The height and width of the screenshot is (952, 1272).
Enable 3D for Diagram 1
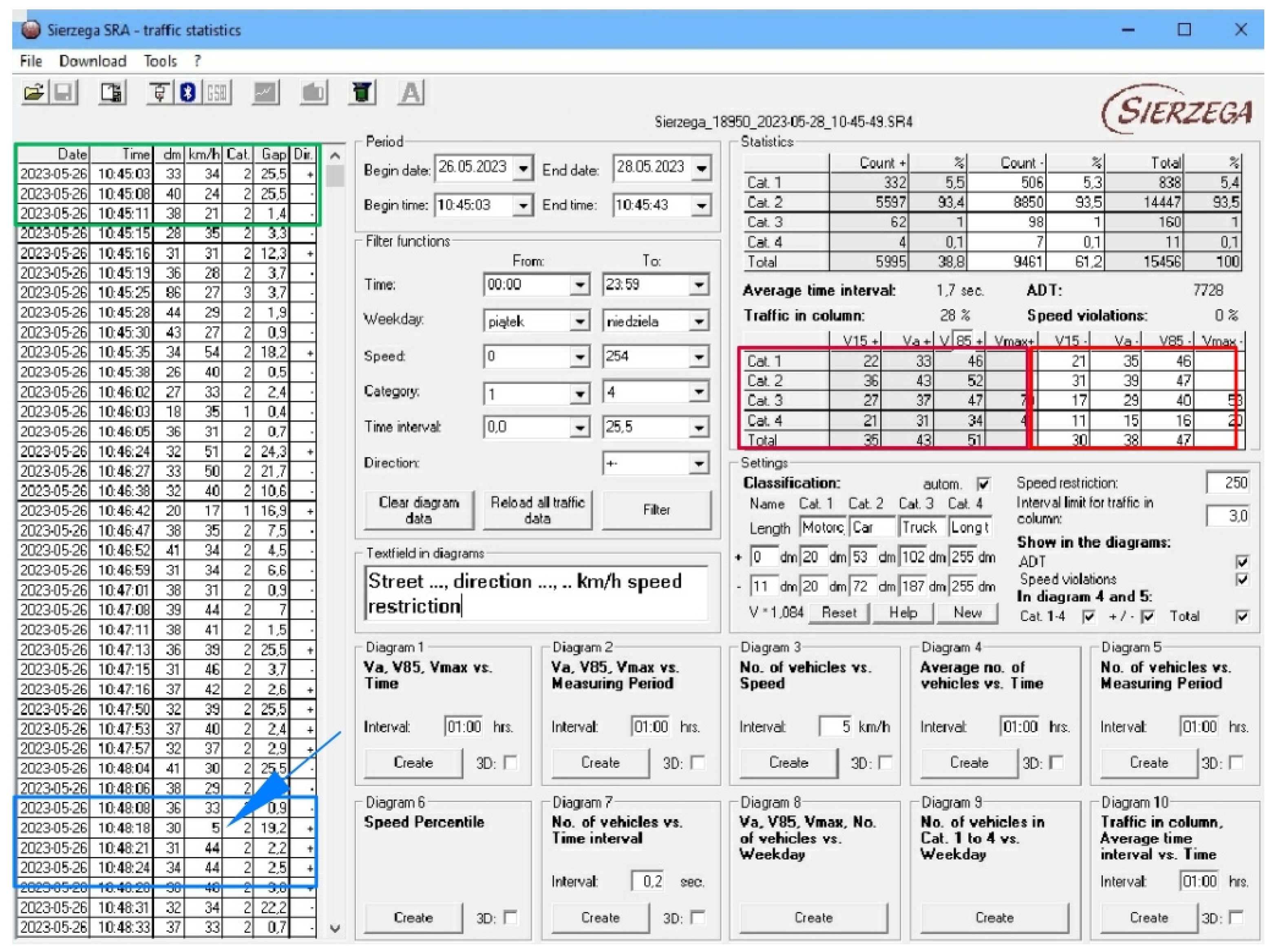pos(510,763)
